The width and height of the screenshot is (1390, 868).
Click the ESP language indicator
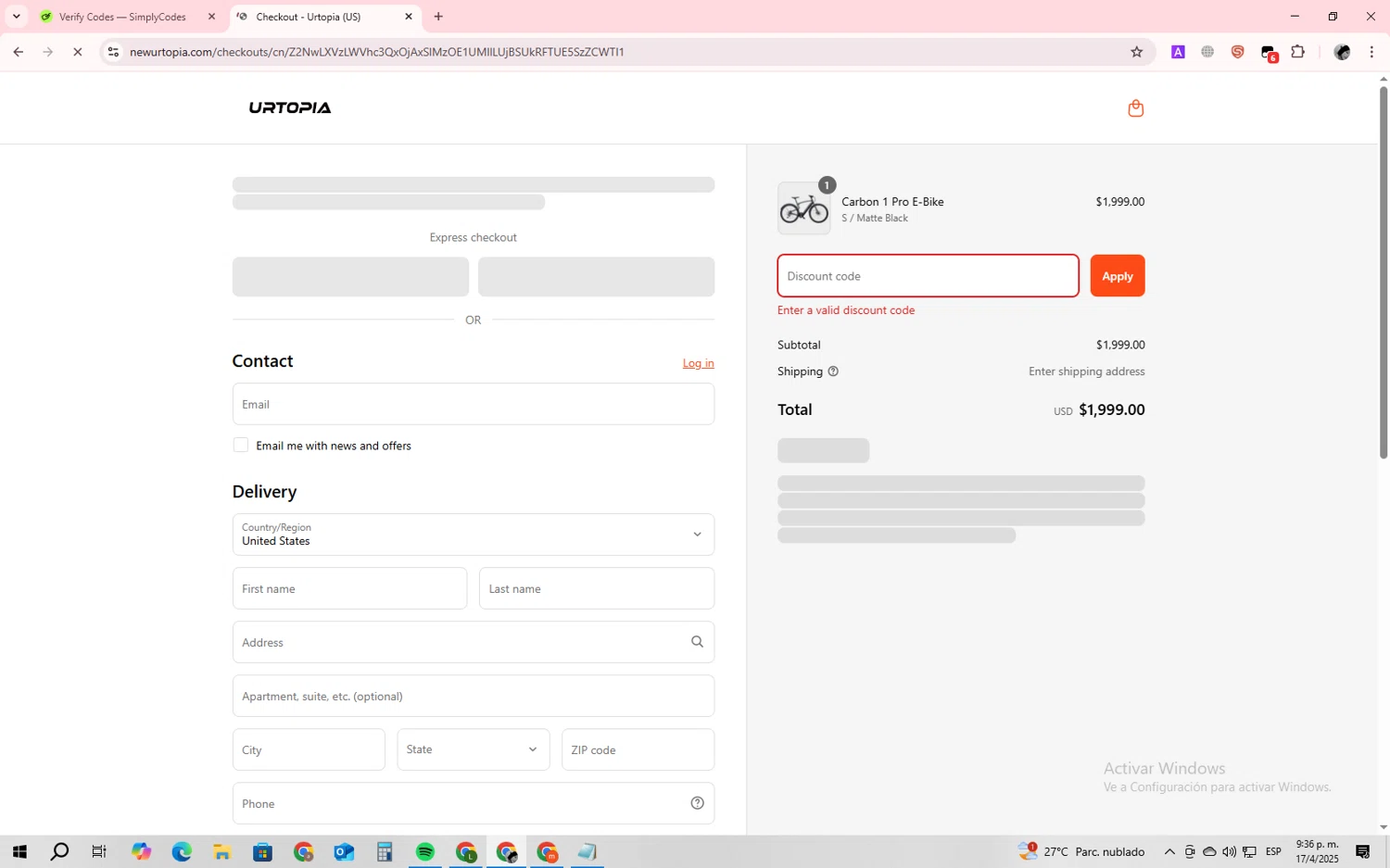pos(1273,852)
